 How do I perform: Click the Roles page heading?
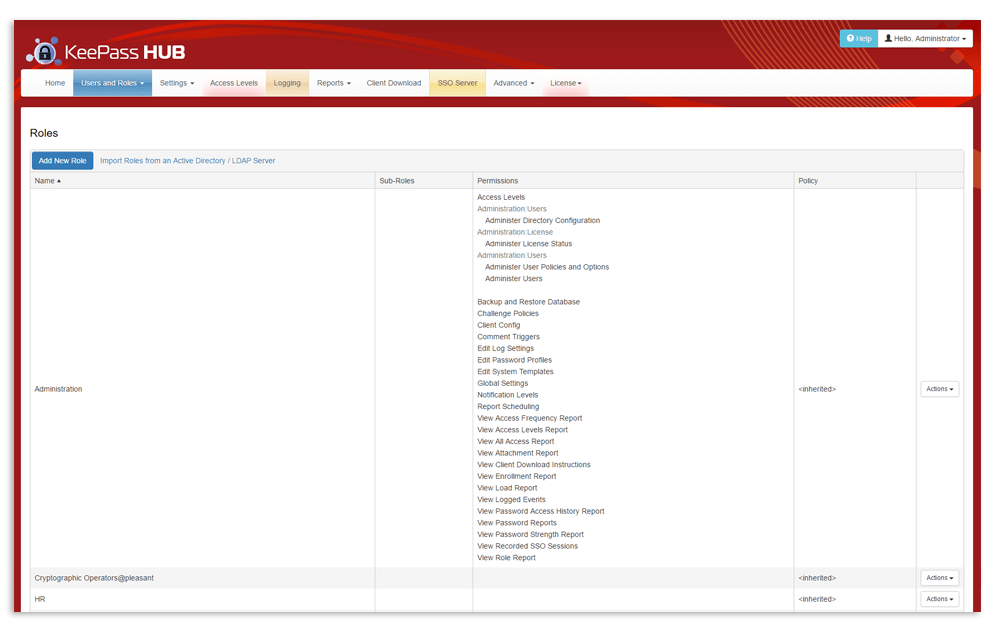(x=44, y=133)
